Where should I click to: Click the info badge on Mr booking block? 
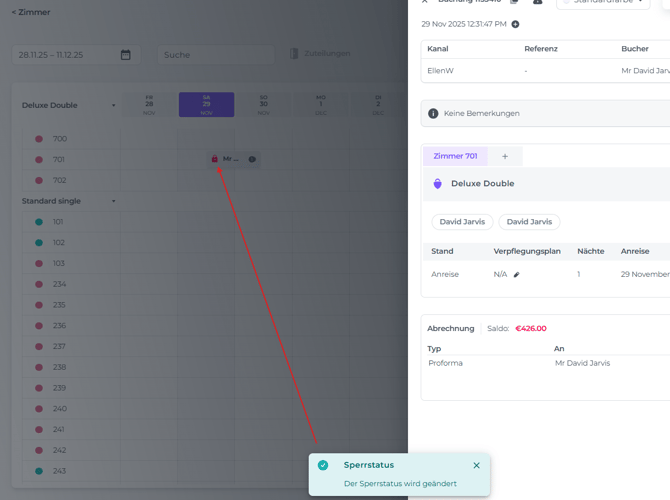pyautogui.click(x=252, y=159)
